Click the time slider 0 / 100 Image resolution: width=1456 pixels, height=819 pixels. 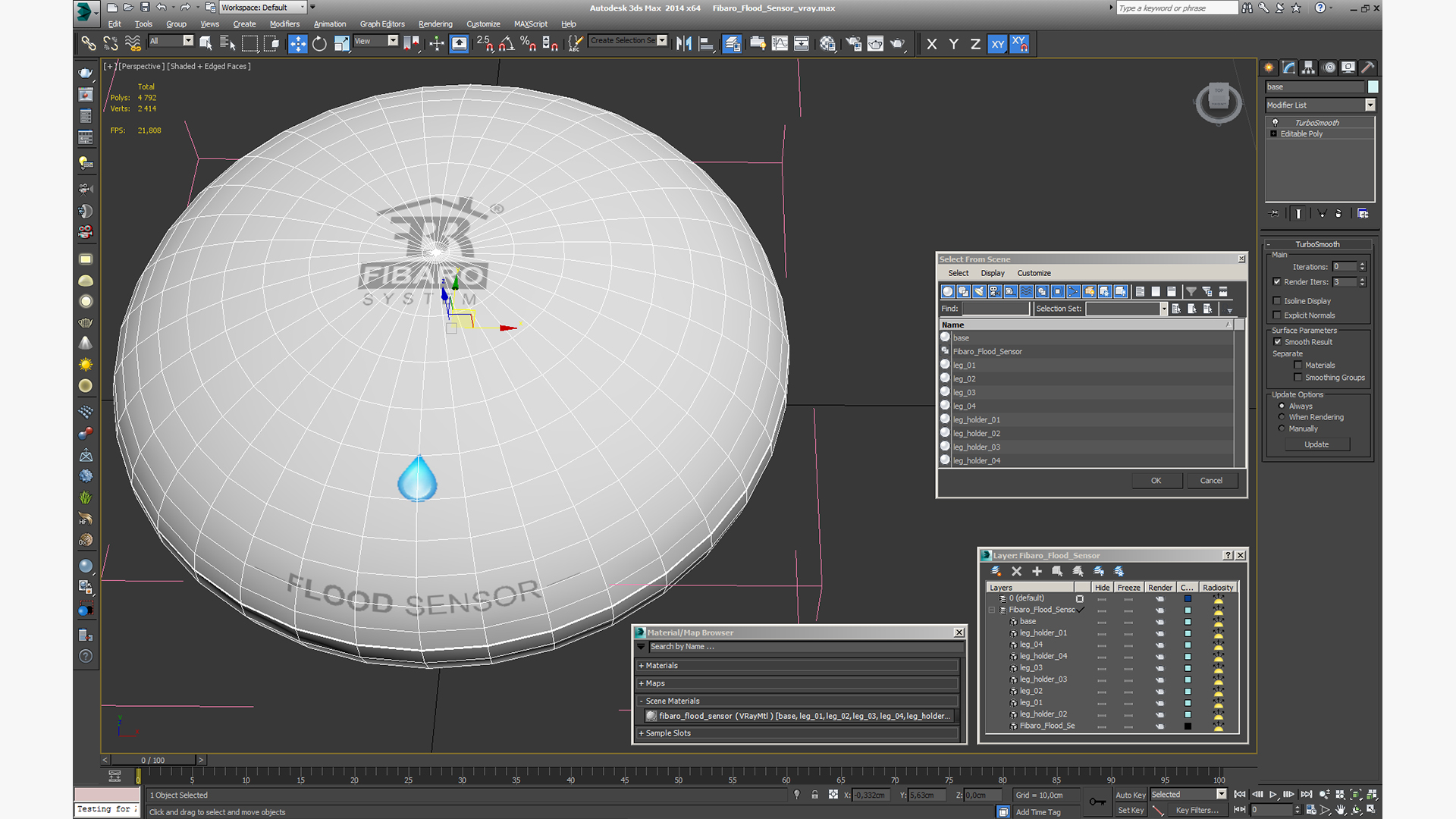153,760
